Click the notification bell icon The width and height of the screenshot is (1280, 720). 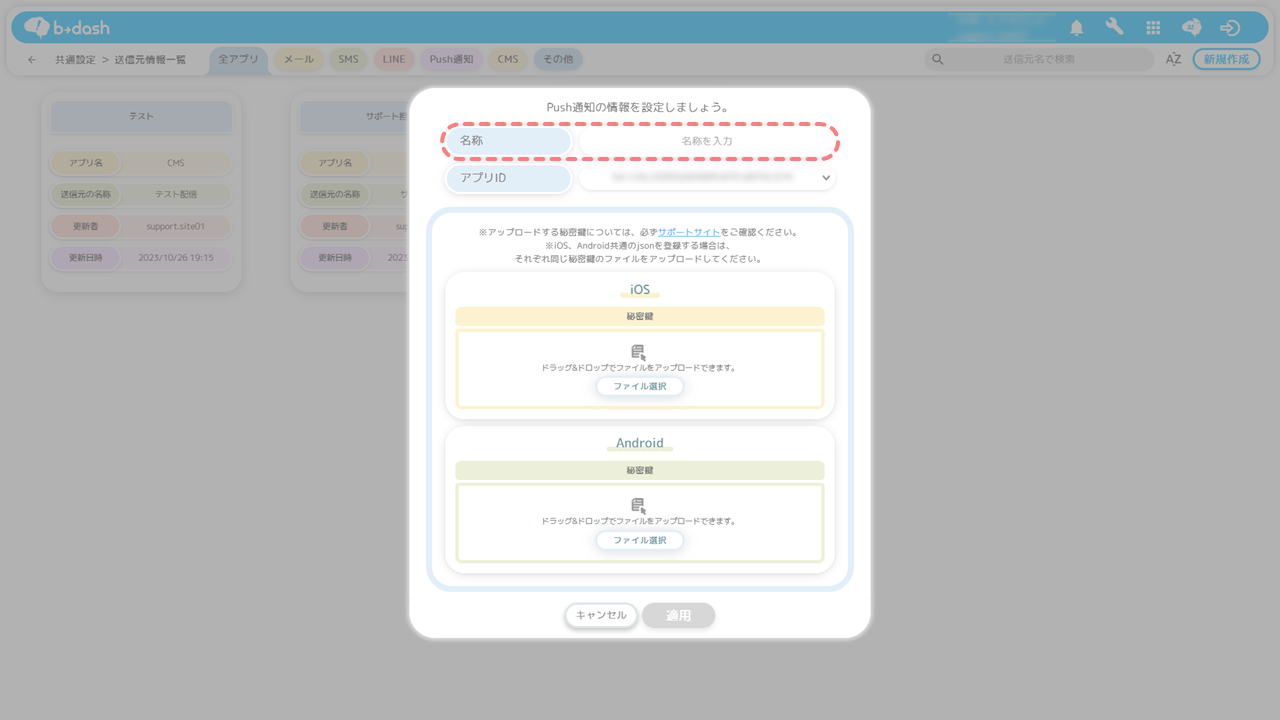tap(1076, 28)
